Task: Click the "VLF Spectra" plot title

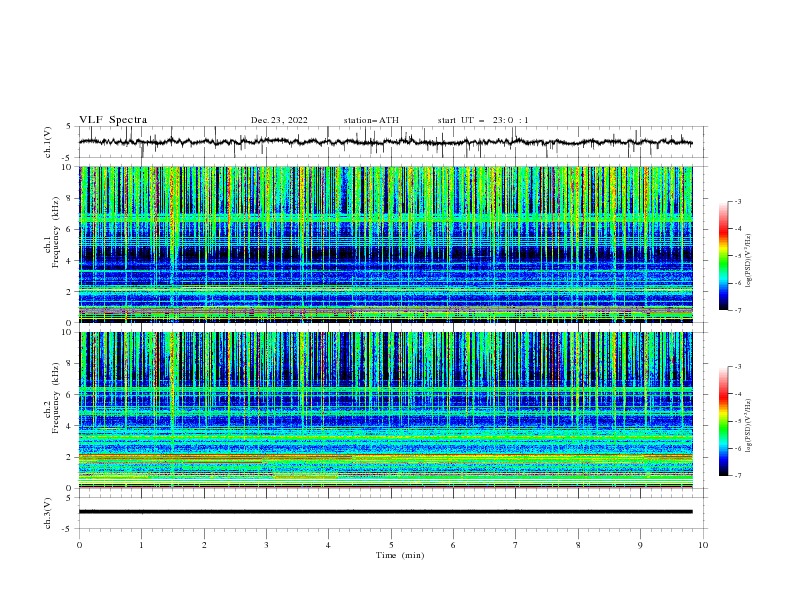Action: tap(113, 120)
